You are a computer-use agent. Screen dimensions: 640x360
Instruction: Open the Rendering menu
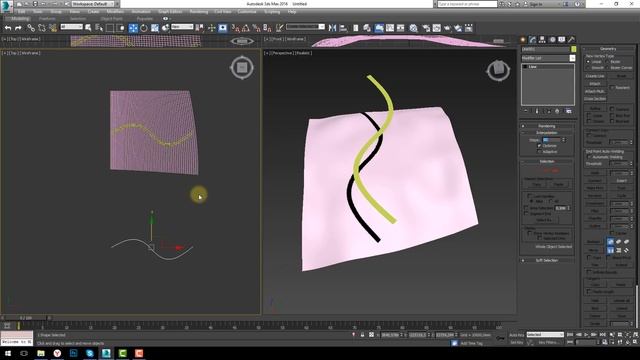(199, 12)
